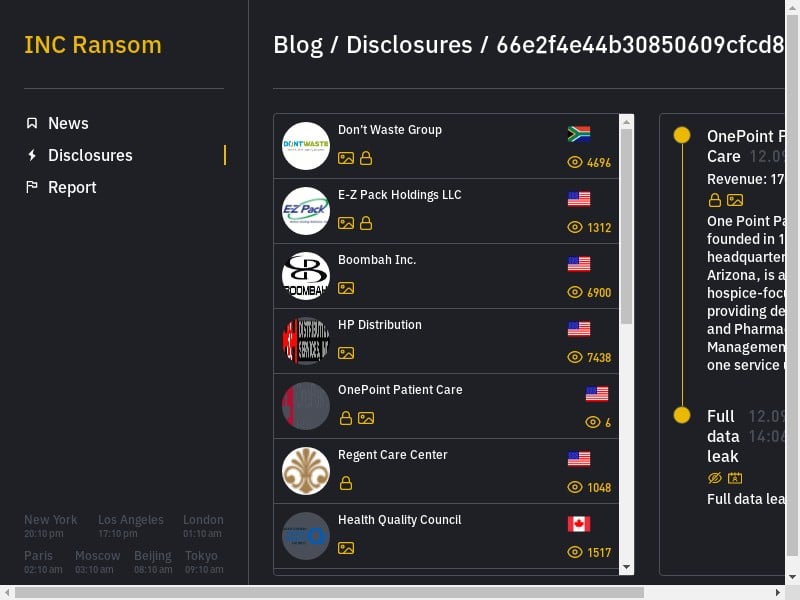Click the eye views icon showing 6900
Screen dimensions: 800x600
pos(574,292)
